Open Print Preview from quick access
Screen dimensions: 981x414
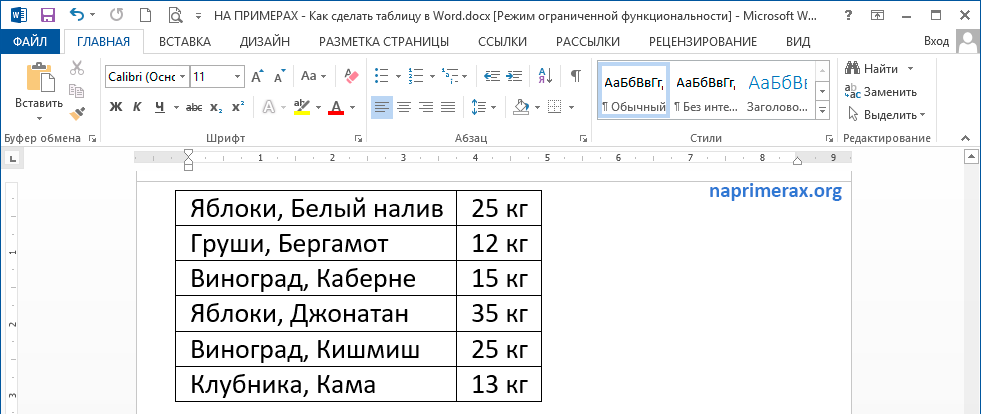pos(175,14)
